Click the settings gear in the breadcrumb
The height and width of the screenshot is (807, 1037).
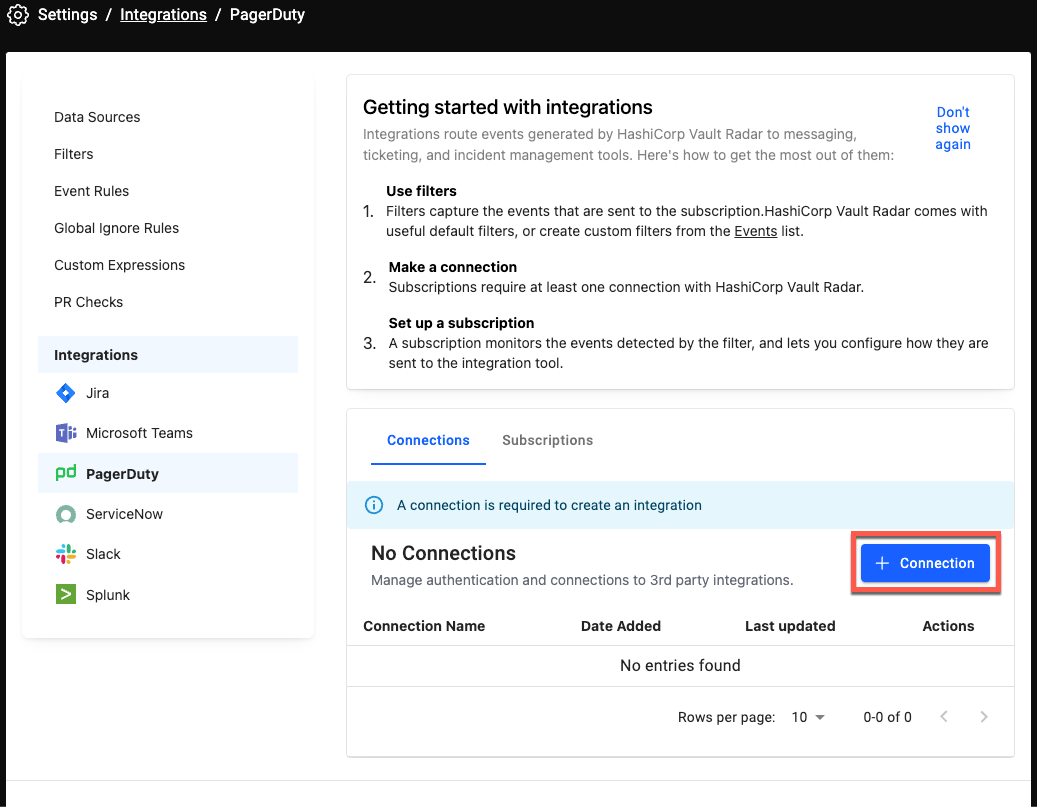tap(17, 14)
